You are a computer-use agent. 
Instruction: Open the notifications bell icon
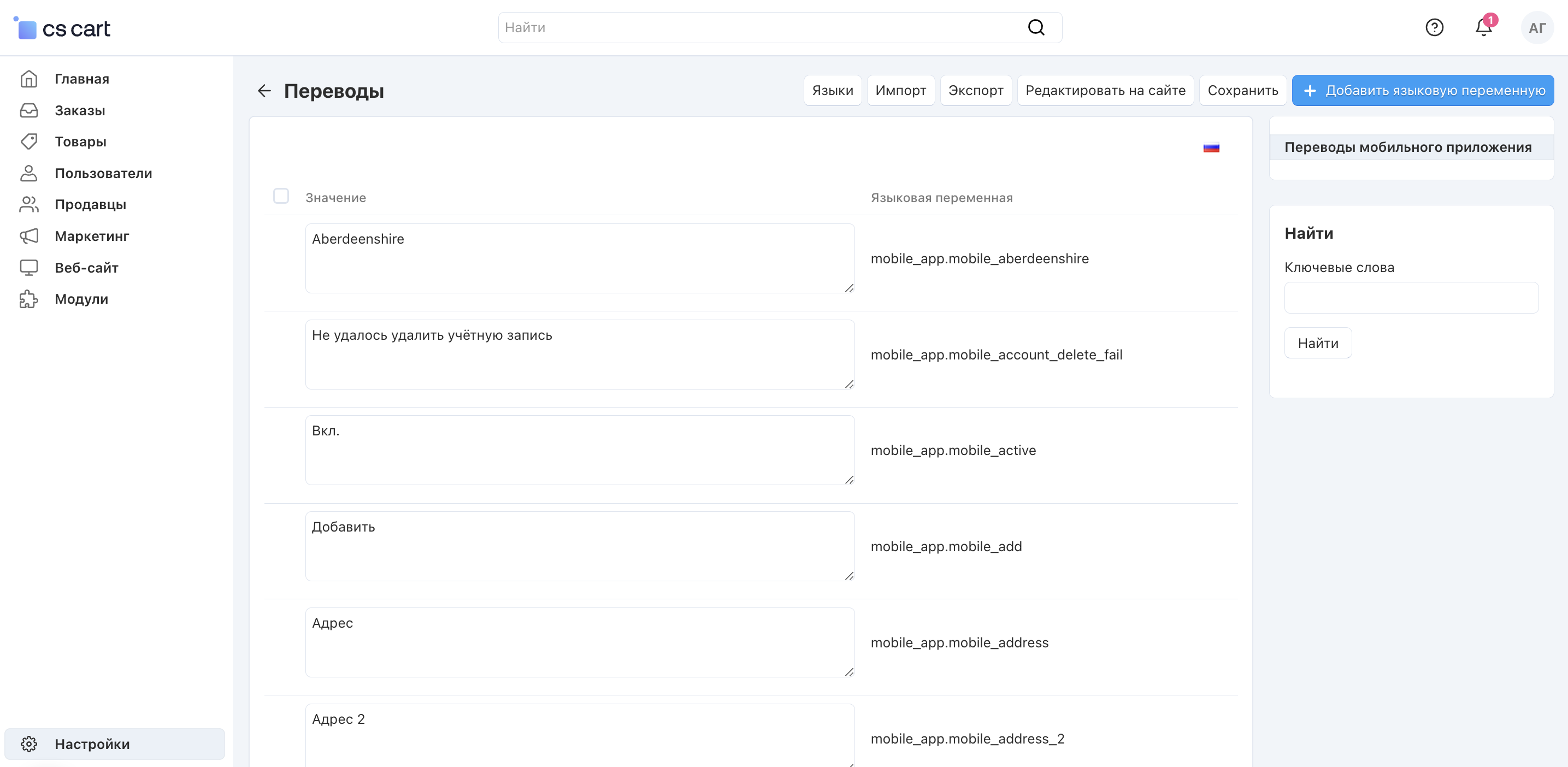(1483, 27)
